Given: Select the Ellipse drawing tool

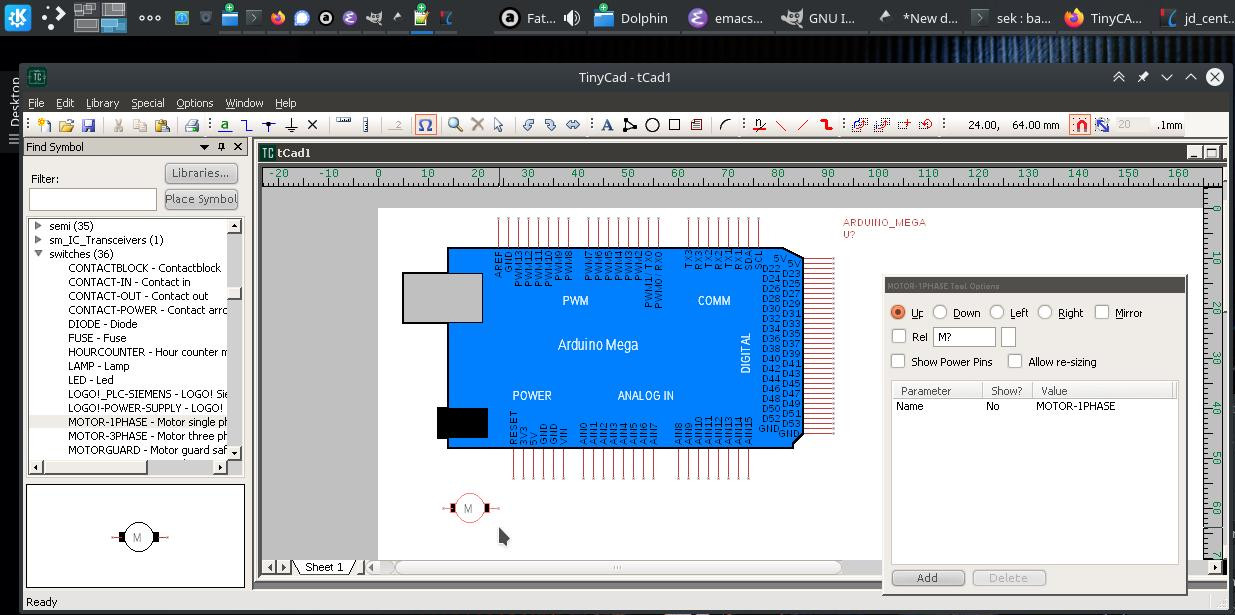Looking at the screenshot, I should [x=652, y=125].
